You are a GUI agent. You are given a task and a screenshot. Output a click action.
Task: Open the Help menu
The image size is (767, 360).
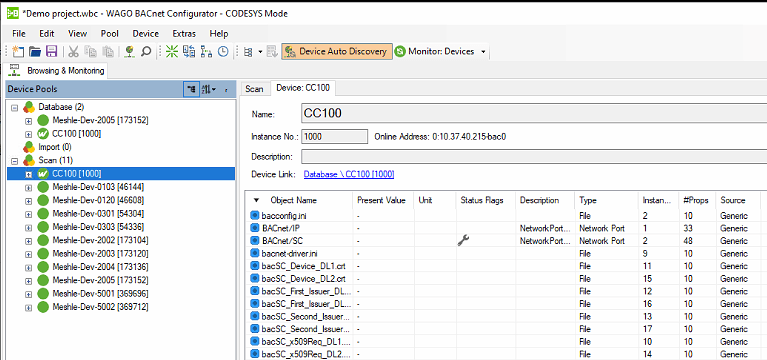coord(219,34)
